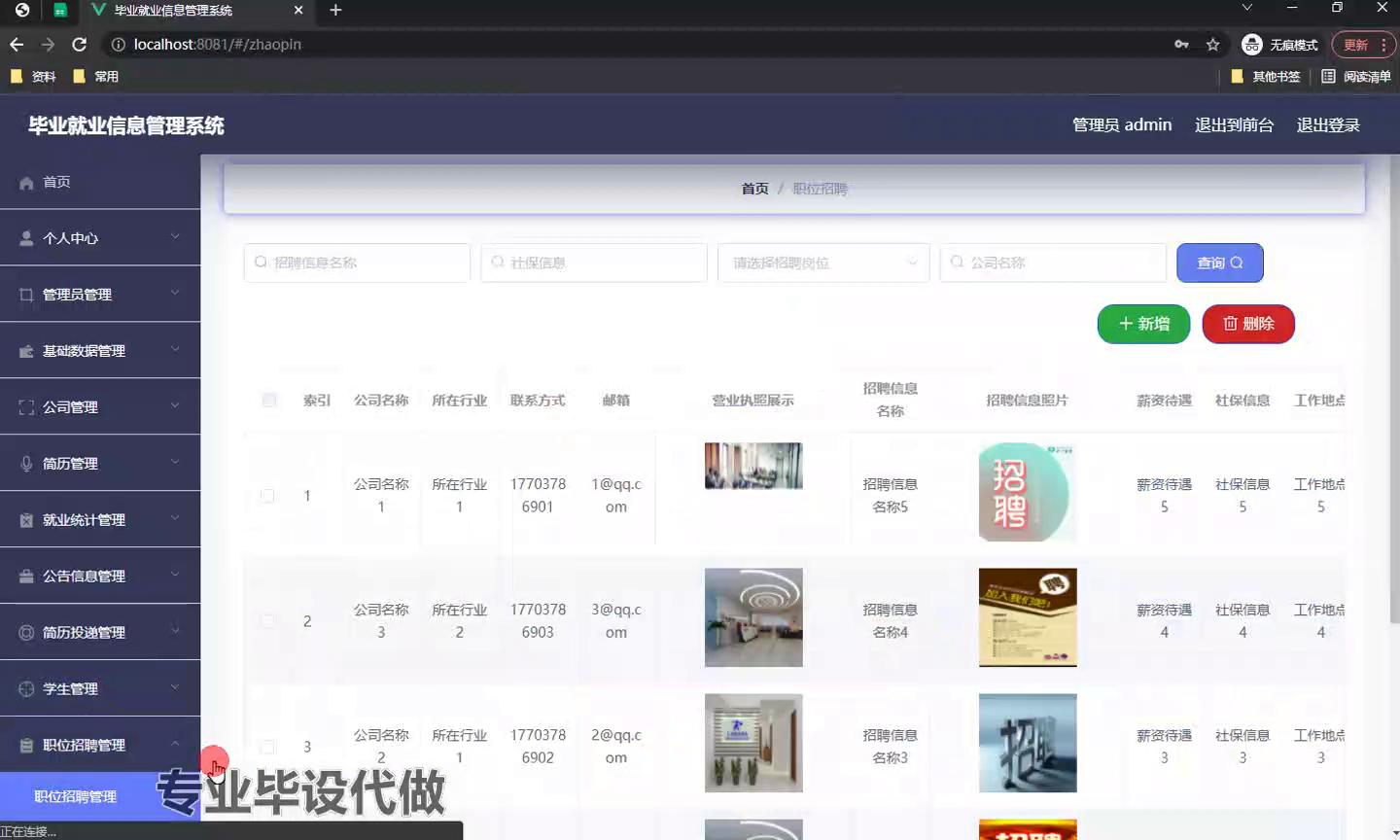The height and width of the screenshot is (840, 1400).
Task: Click the green 新增 button
Action: (x=1144, y=324)
